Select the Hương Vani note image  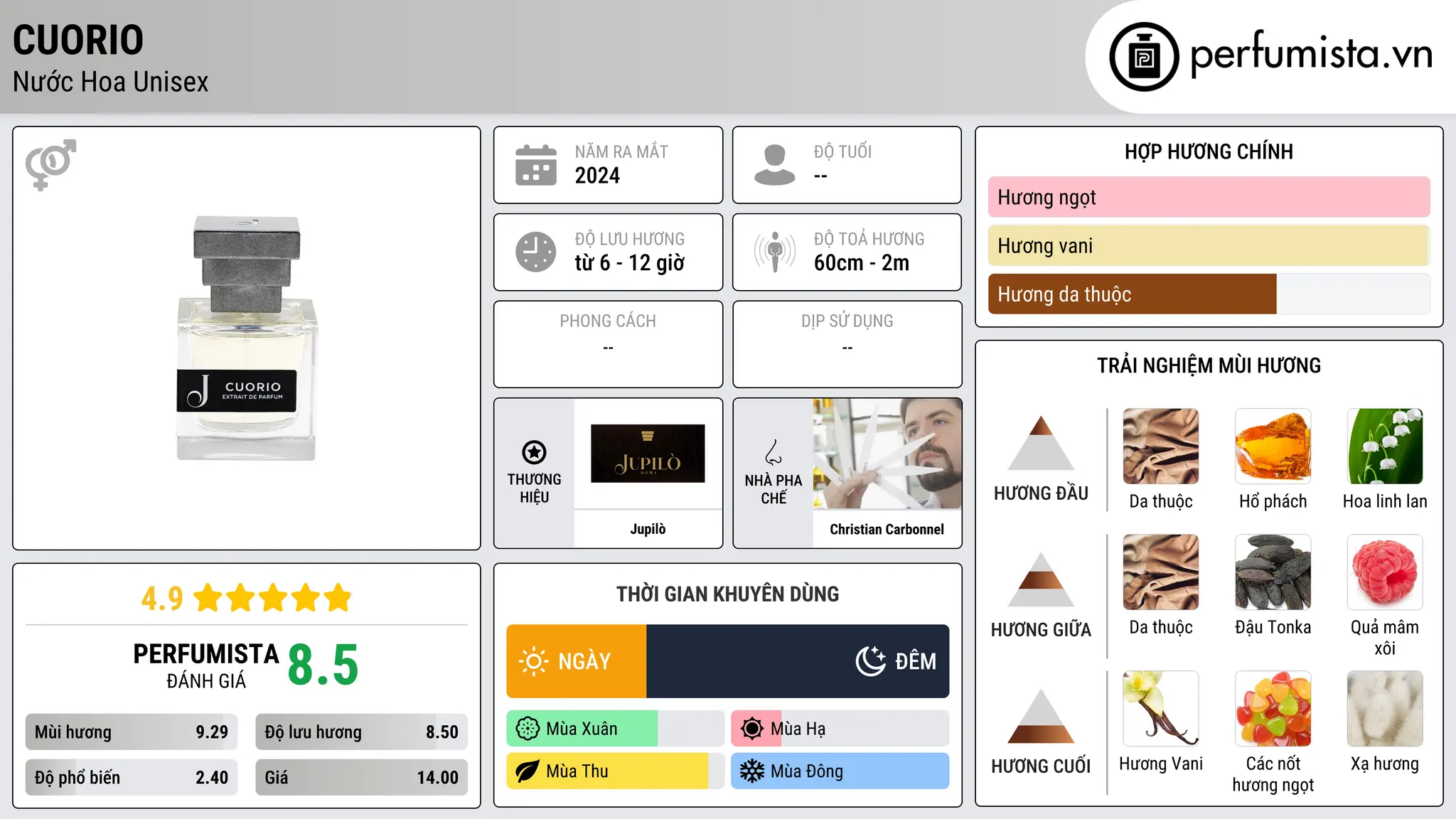pyautogui.click(x=1161, y=709)
